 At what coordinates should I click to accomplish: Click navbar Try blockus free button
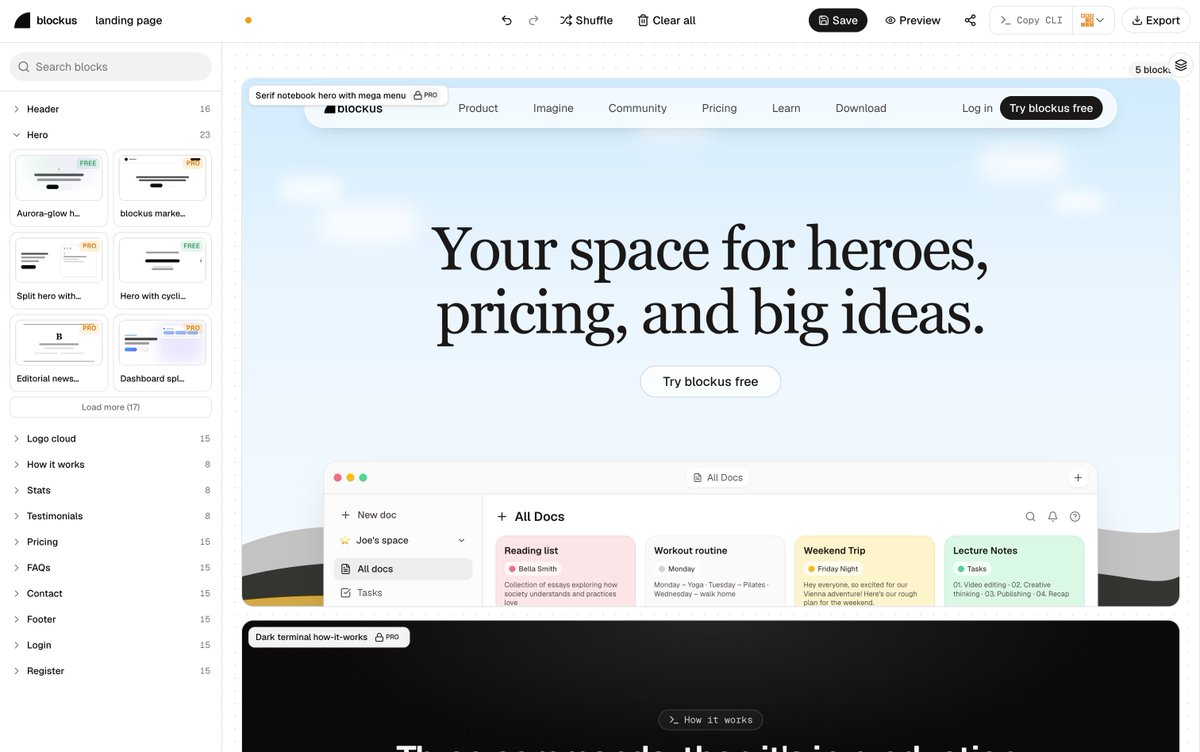(1051, 108)
